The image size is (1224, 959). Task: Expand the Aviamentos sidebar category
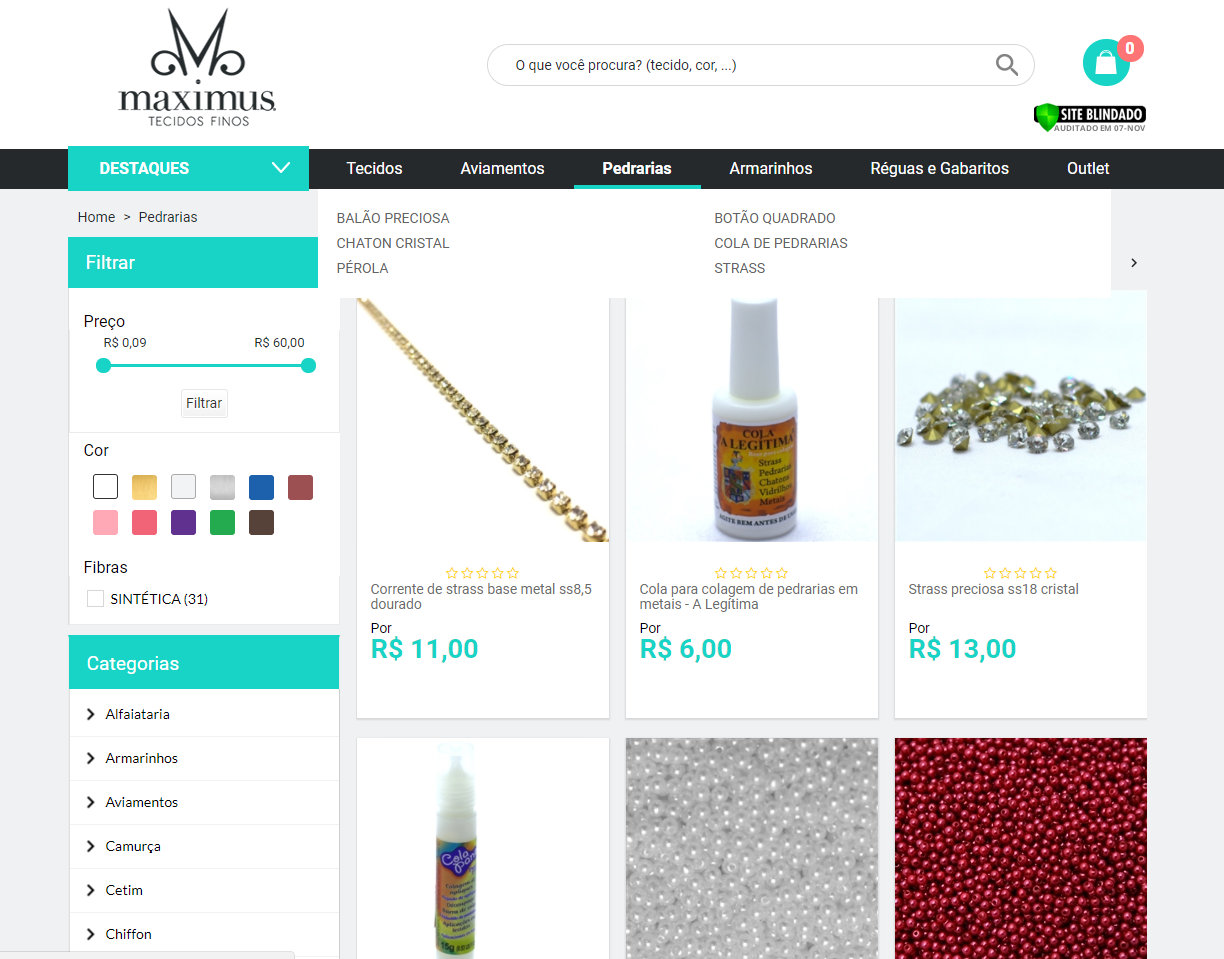[x=204, y=802]
